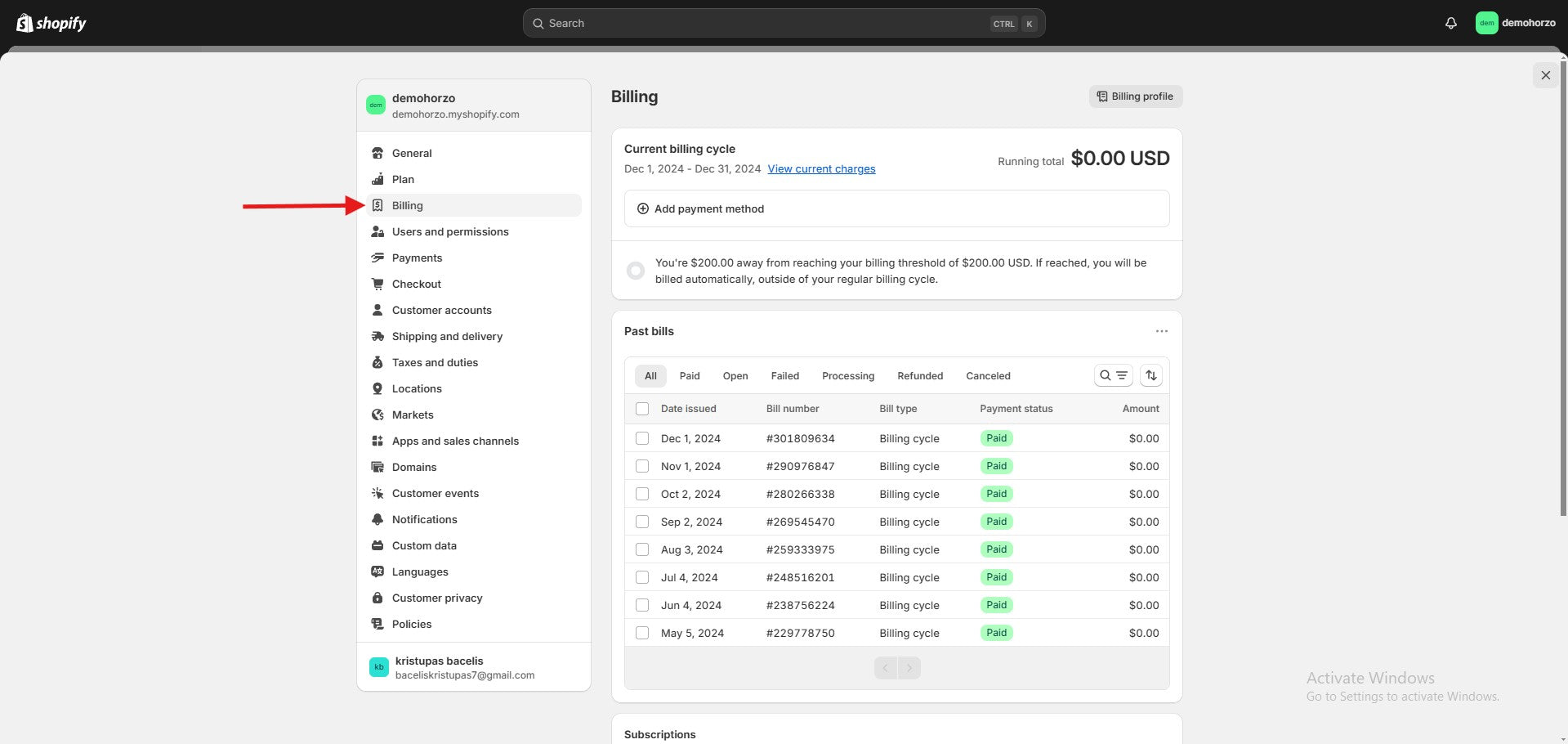
Task: Click the notifications bell icon
Action: [x=1450, y=23]
